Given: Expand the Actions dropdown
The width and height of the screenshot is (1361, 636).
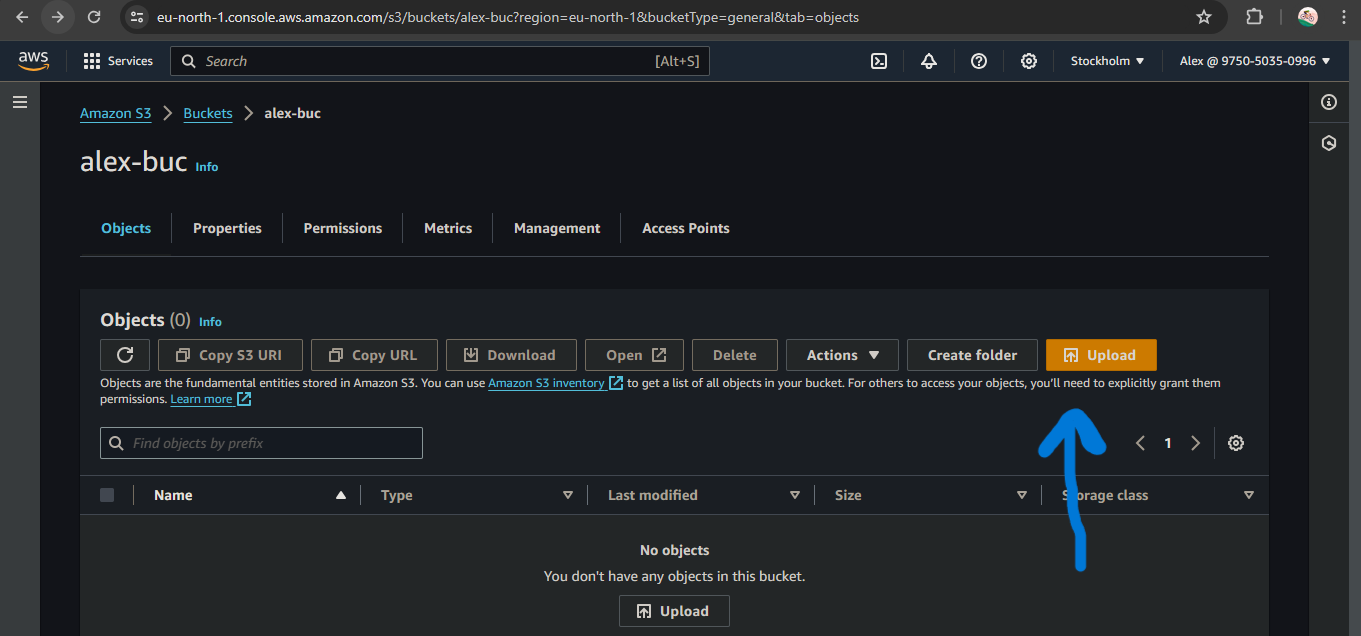Looking at the screenshot, I should point(842,355).
